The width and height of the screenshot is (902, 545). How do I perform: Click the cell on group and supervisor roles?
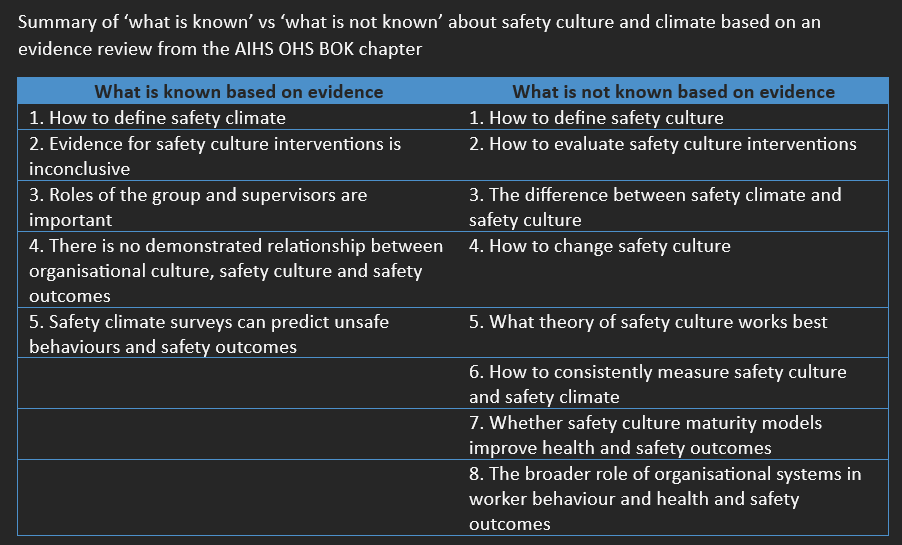coord(198,207)
